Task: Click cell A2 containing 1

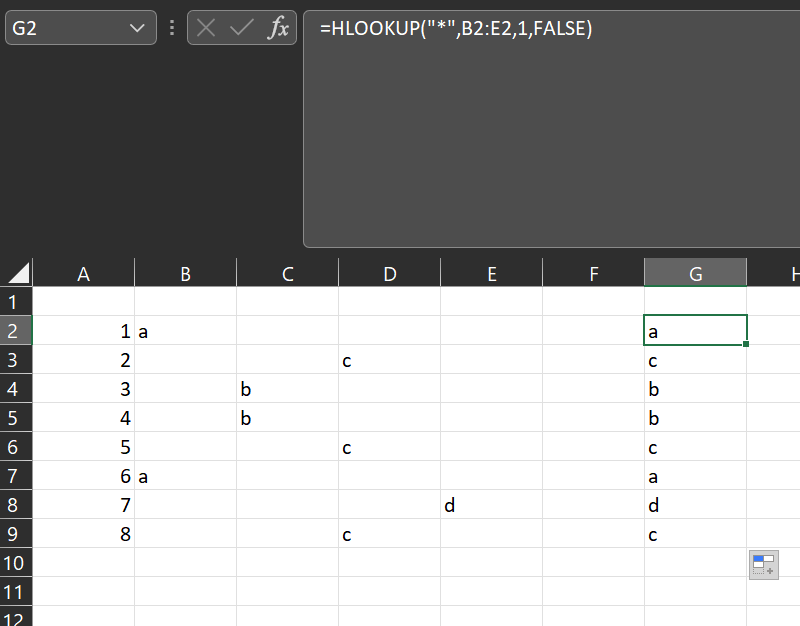Action: point(84,331)
